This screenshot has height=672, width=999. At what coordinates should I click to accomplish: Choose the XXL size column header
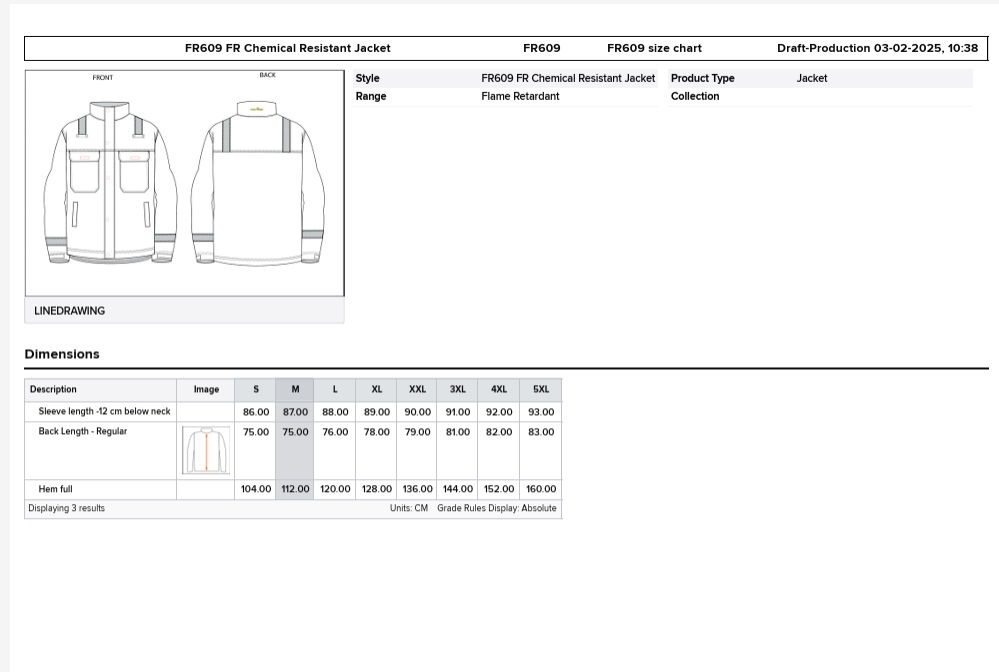coord(417,389)
